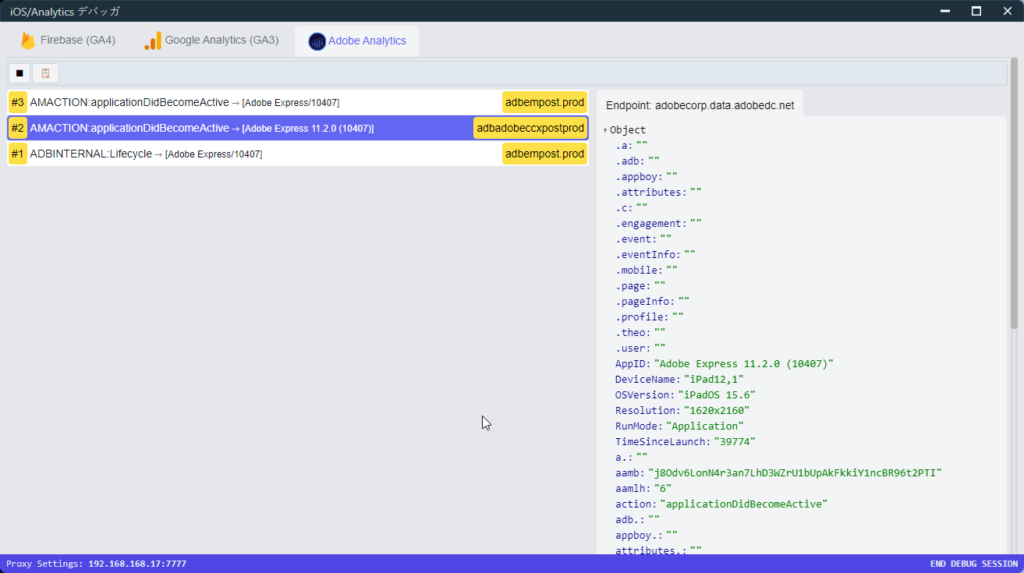
Task: Open the Google Analytics (GA3) tab
Action: [x=211, y=41]
